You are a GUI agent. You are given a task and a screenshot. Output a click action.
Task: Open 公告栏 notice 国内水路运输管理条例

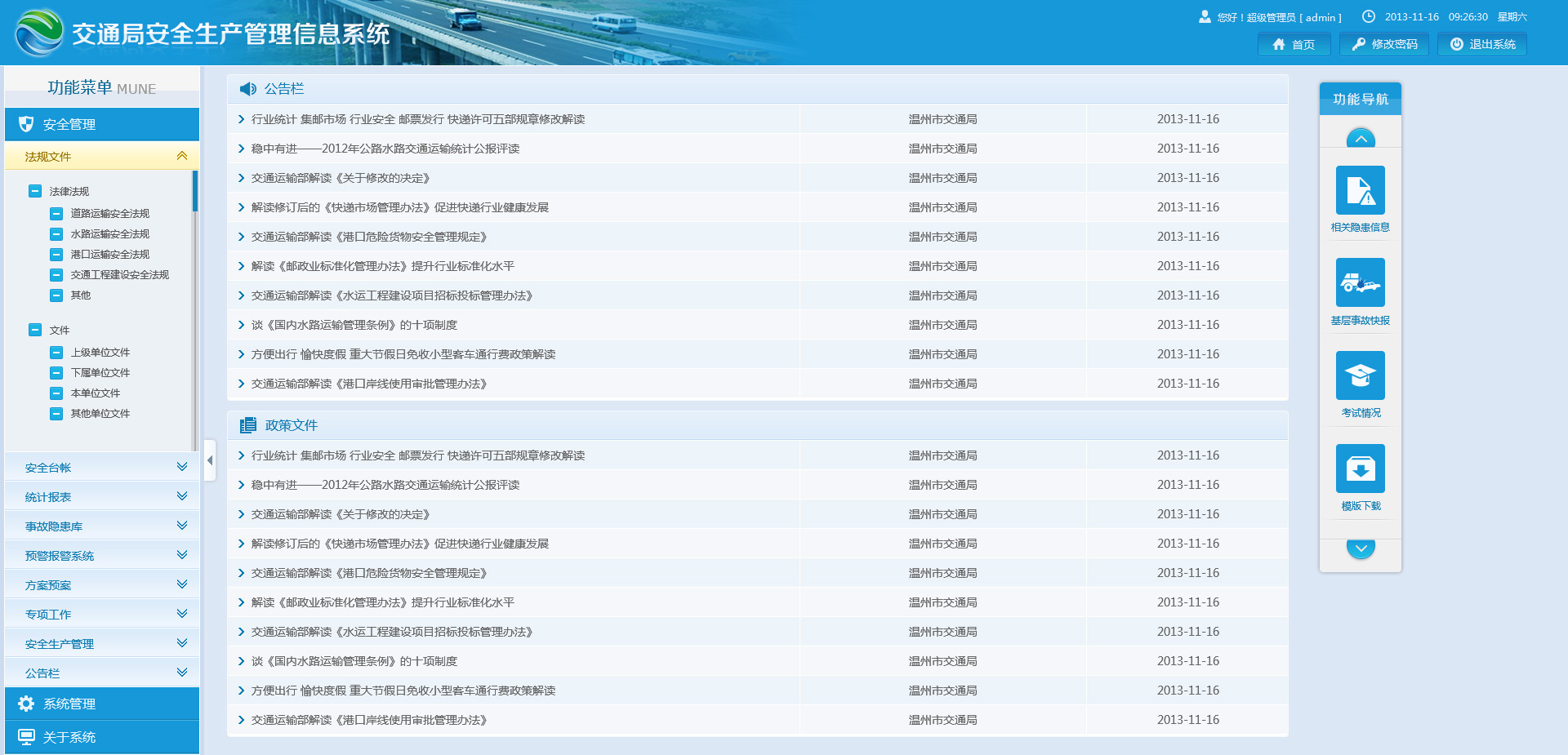pos(354,325)
